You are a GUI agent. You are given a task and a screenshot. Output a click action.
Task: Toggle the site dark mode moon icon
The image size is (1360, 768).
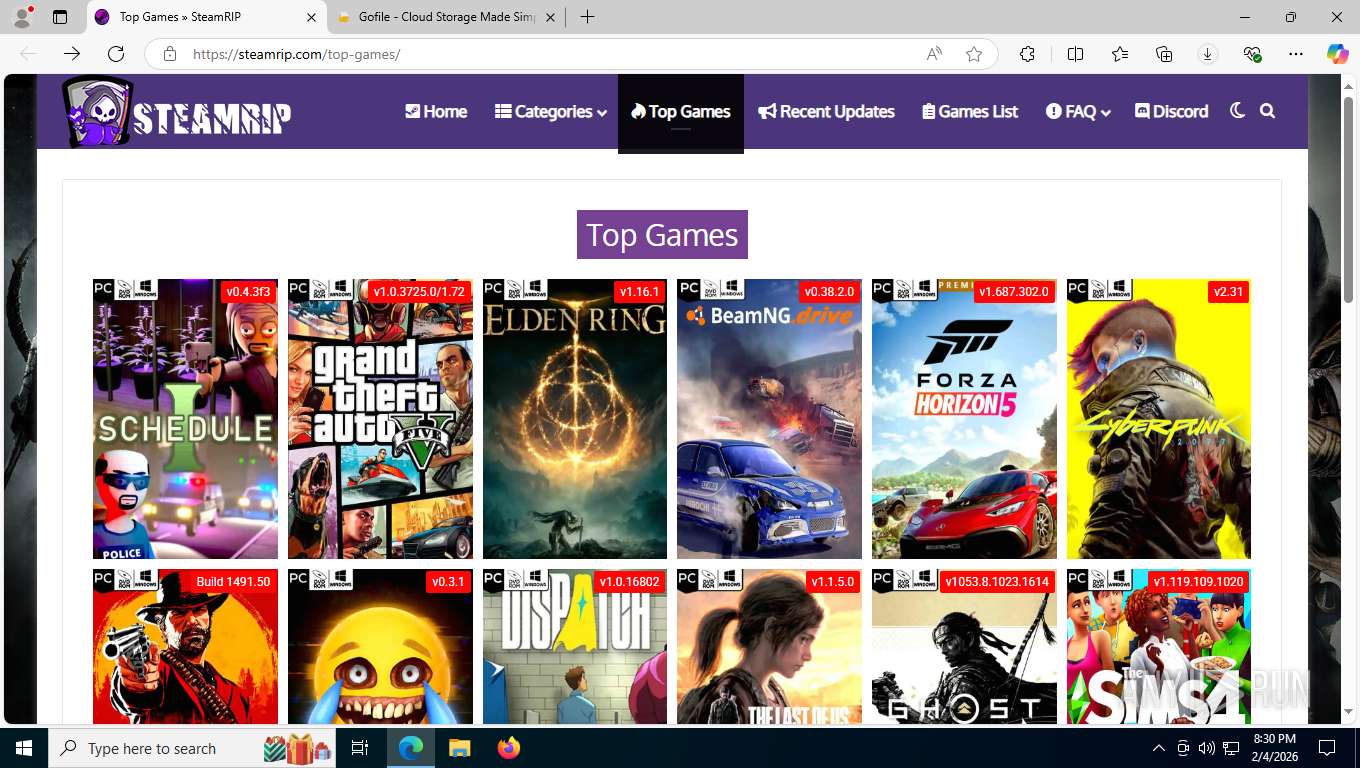click(x=1237, y=111)
